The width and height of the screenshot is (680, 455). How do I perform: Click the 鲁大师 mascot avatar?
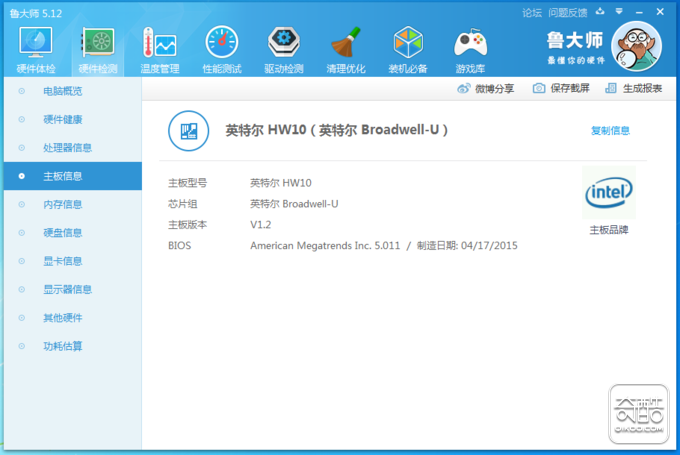point(636,46)
